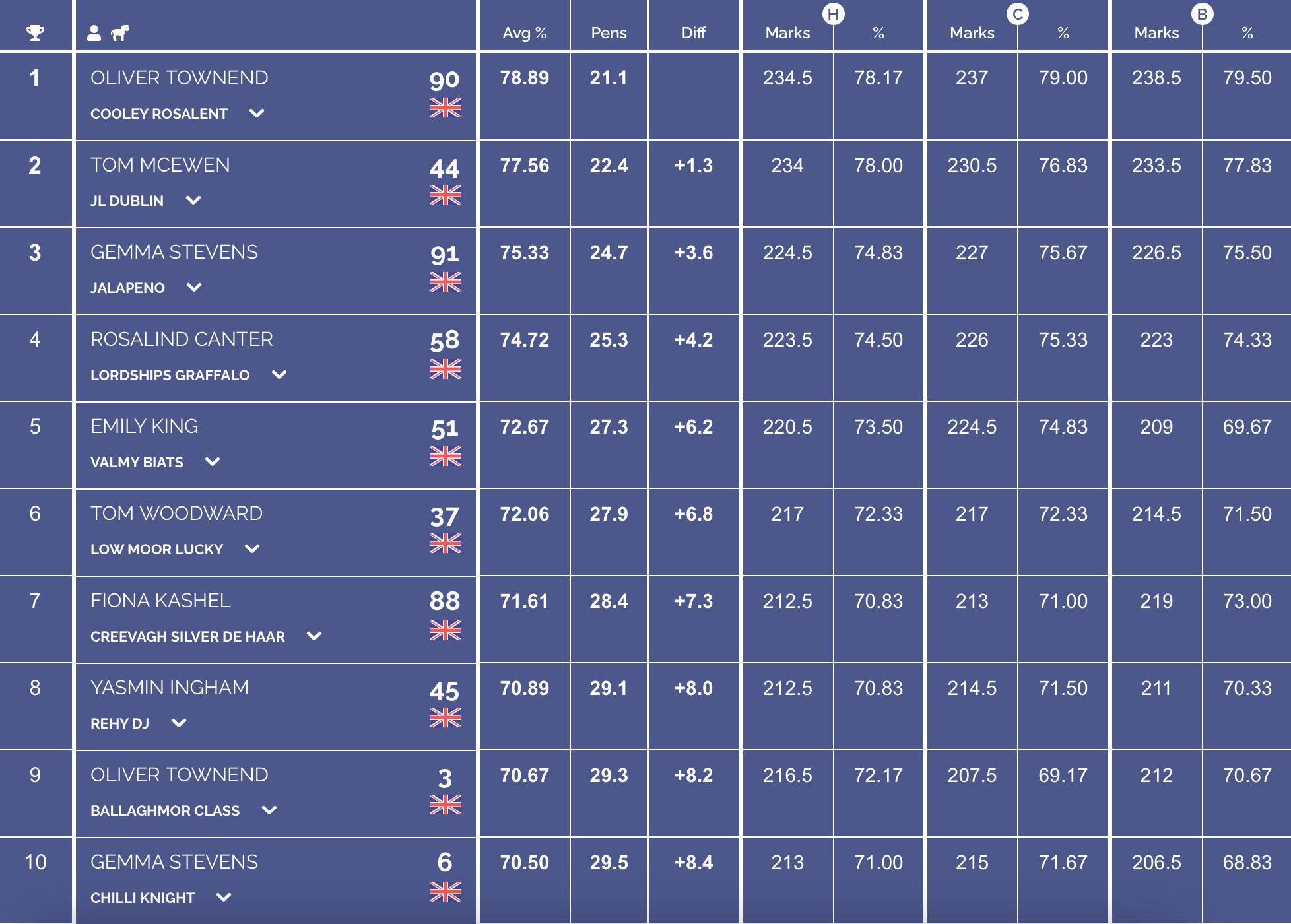Click the British flag under number 90
The width and height of the screenshot is (1291, 924).
coord(446,108)
